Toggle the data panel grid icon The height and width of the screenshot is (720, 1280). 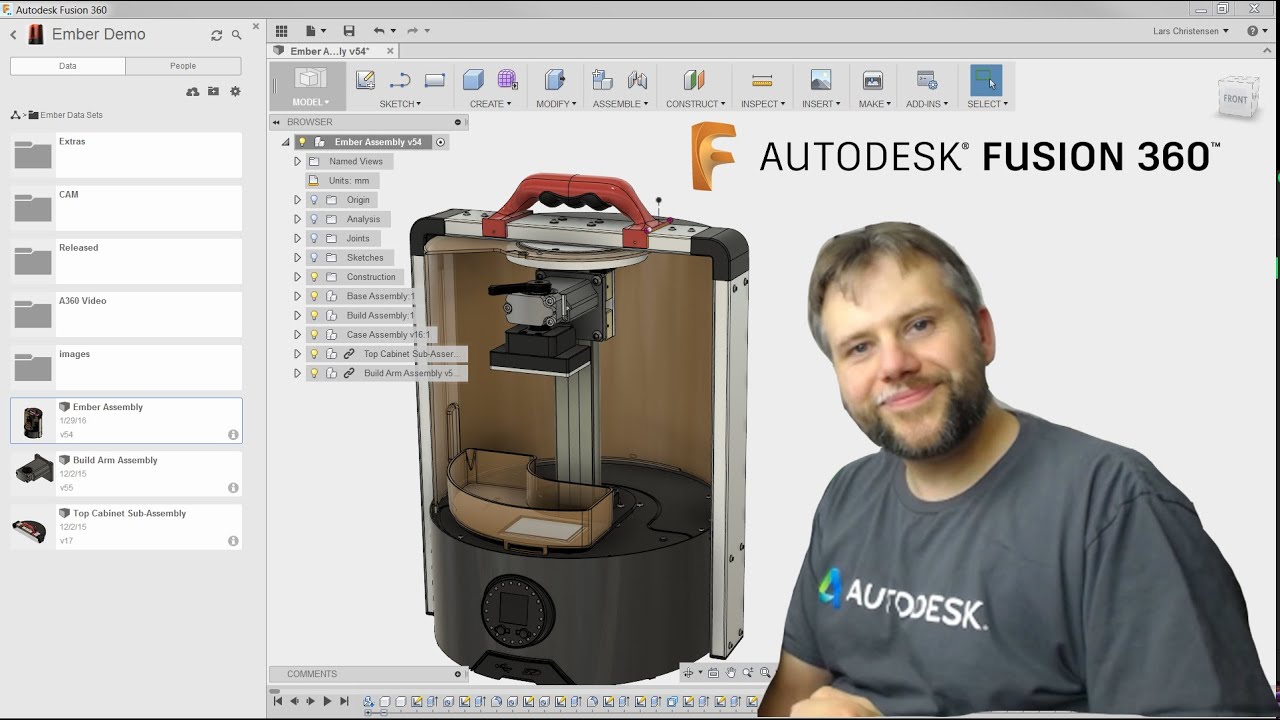point(282,31)
